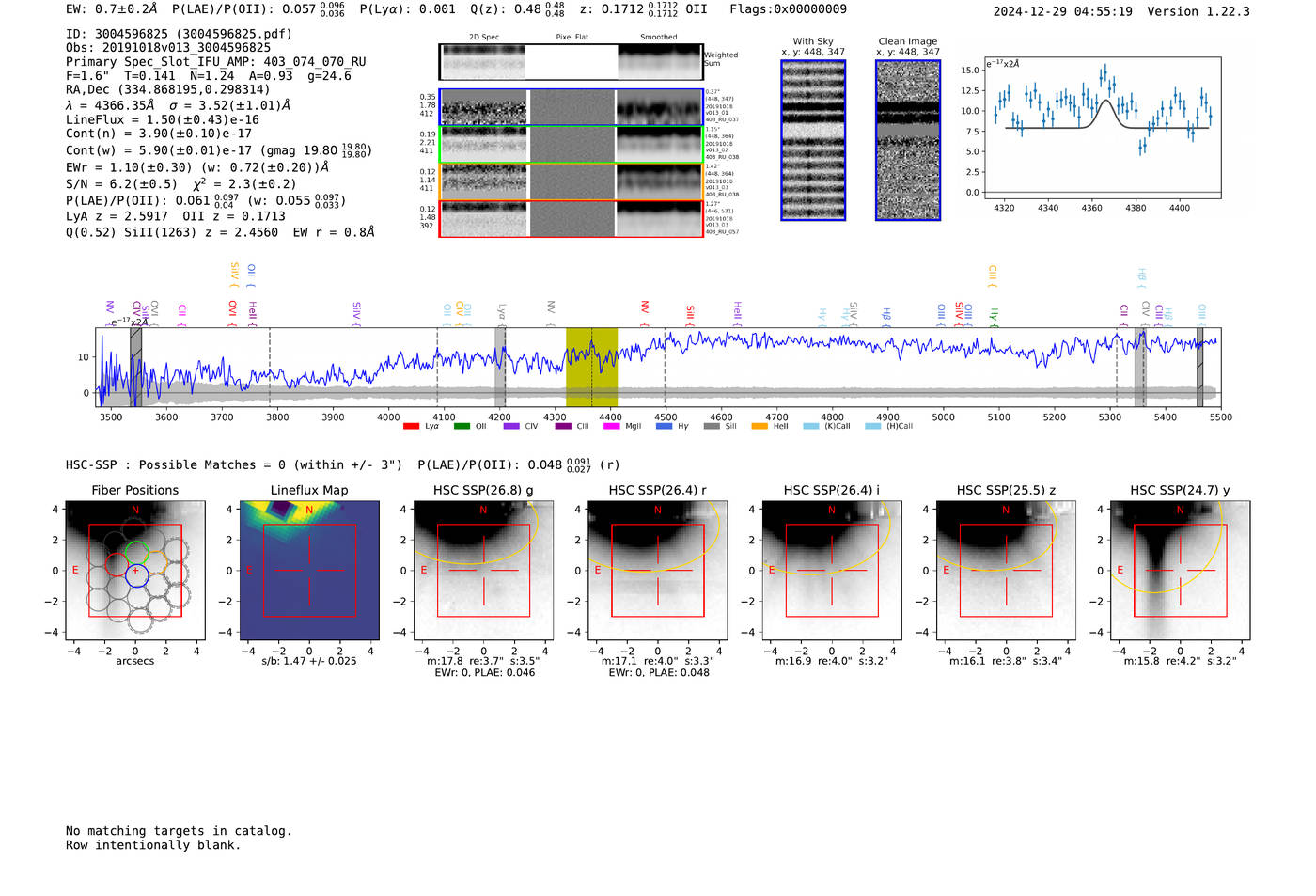
Task: Select the HSC SSP(25.5) z cutout
Action: click(x=1006, y=570)
